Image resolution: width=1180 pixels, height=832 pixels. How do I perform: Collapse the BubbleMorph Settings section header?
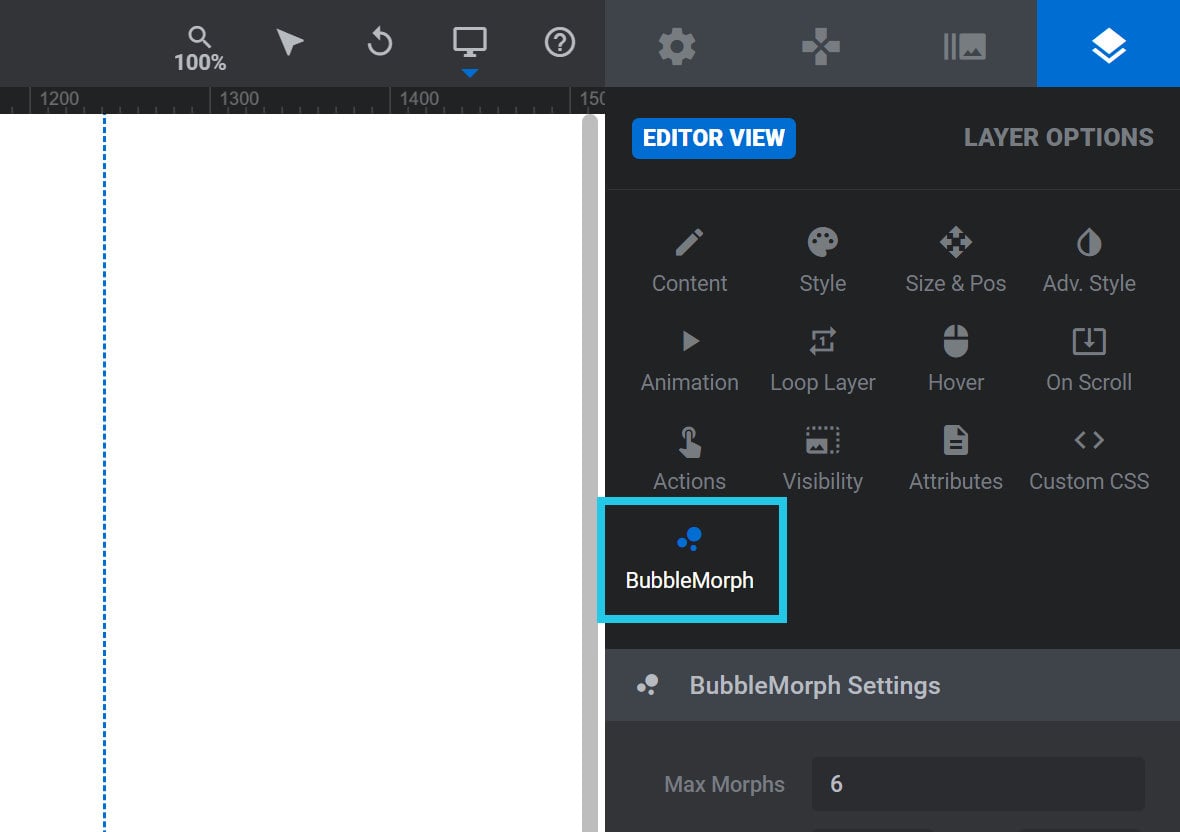(893, 685)
